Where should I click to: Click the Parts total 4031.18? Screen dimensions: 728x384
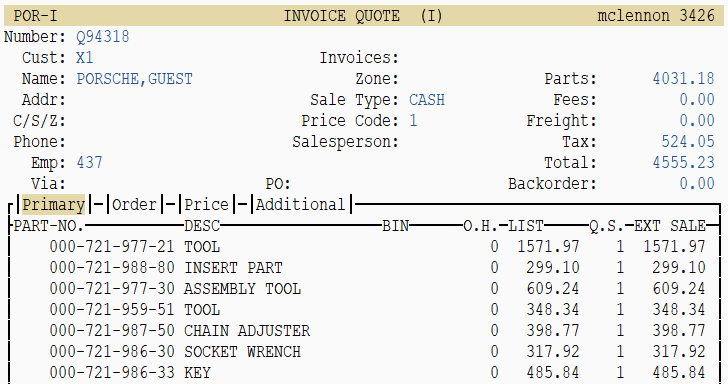point(683,78)
